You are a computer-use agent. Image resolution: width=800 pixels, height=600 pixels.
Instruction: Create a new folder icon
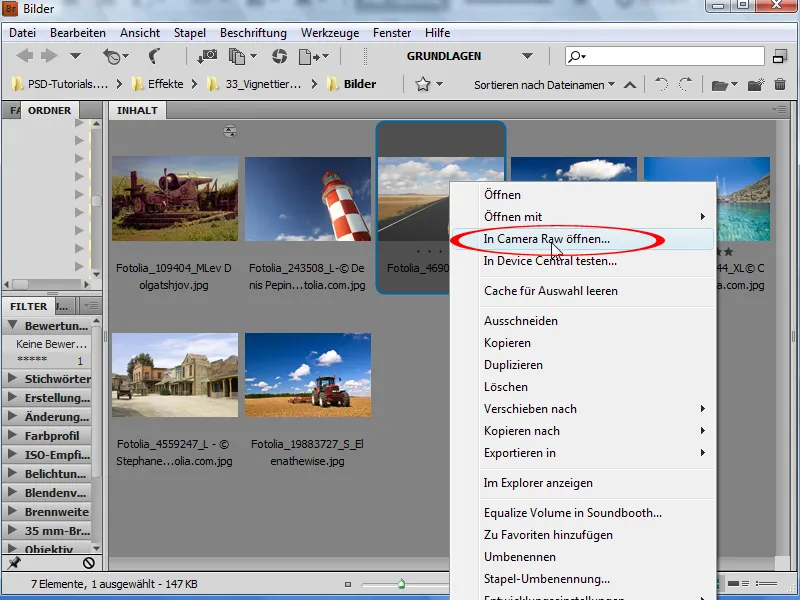(x=756, y=85)
